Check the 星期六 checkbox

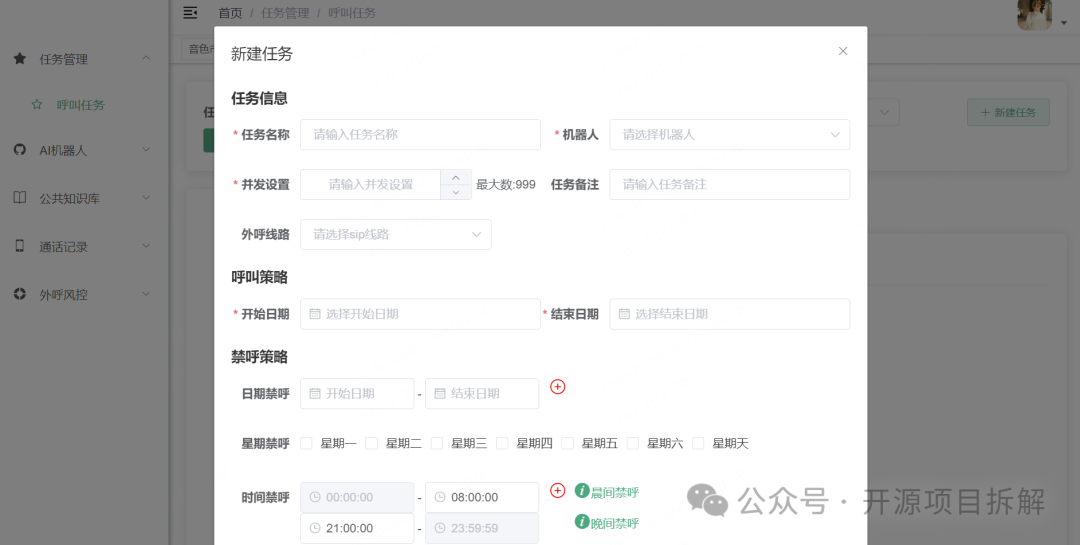633,443
